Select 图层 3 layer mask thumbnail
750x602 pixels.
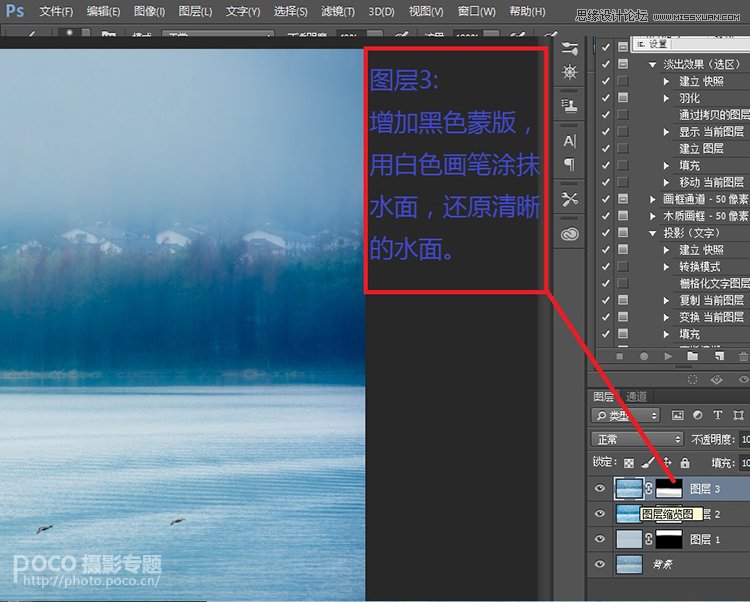669,488
